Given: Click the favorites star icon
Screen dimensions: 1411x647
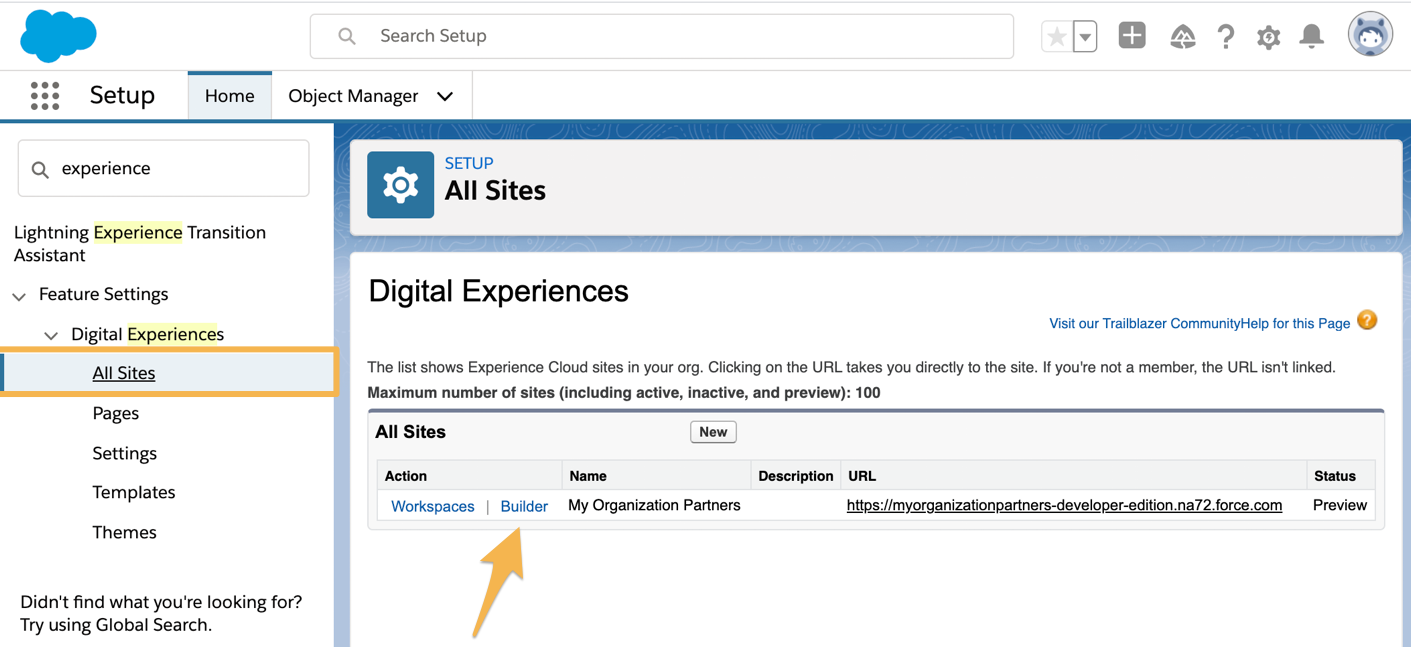Looking at the screenshot, I should click(x=1056, y=36).
